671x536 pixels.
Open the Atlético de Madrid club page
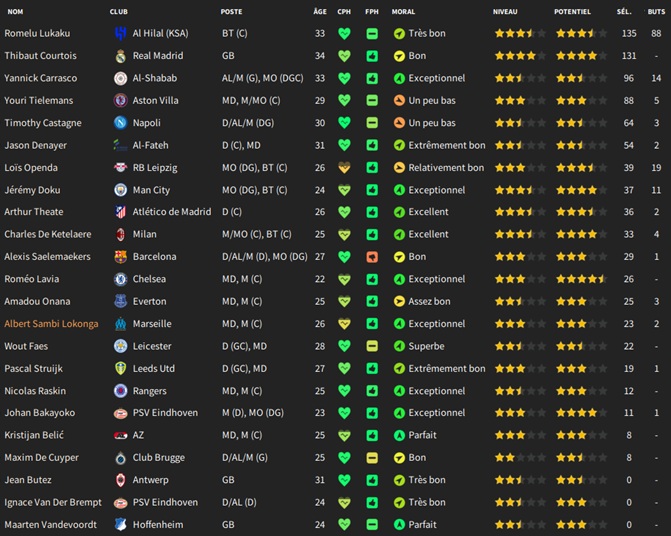click(x=172, y=212)
